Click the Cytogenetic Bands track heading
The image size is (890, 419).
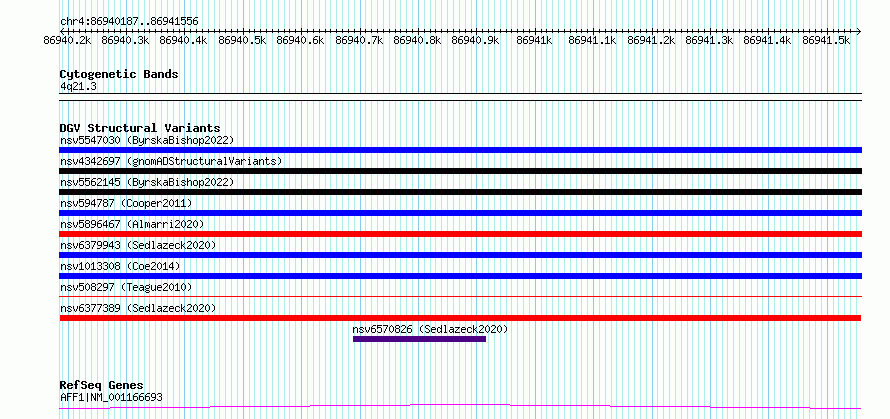coord(119,74)
